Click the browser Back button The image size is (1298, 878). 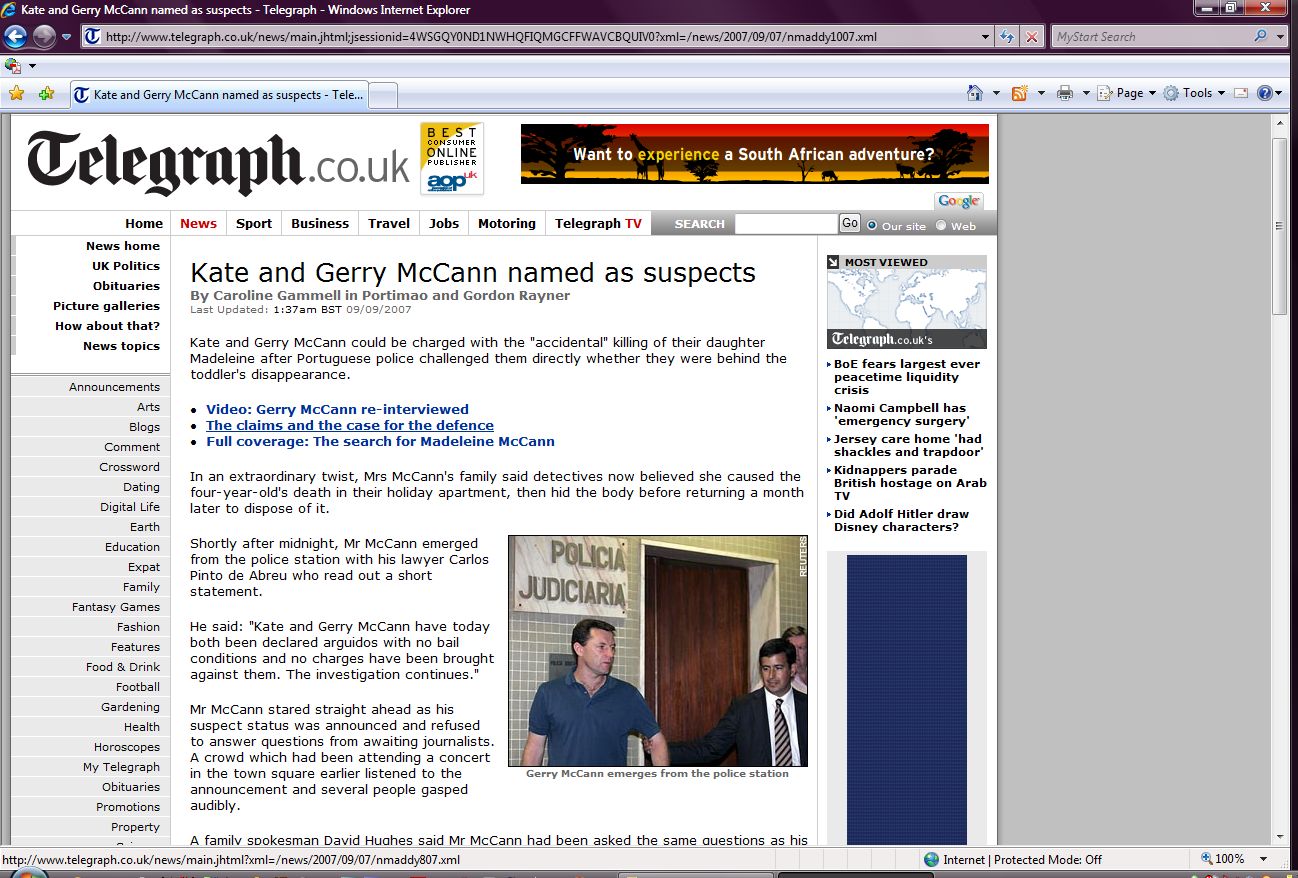click(15, 37)
